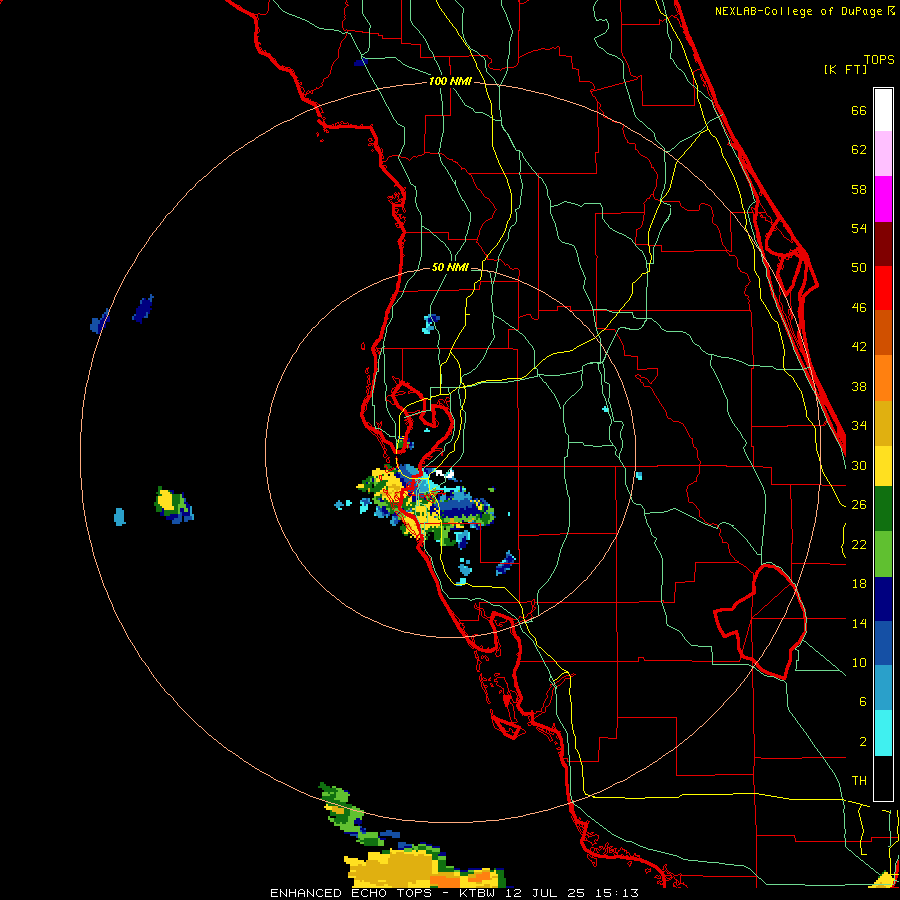Pick the bright yellow legend swatch near 30
The width and height of the screenshot is (900, 900).
(x=883, y=466)
